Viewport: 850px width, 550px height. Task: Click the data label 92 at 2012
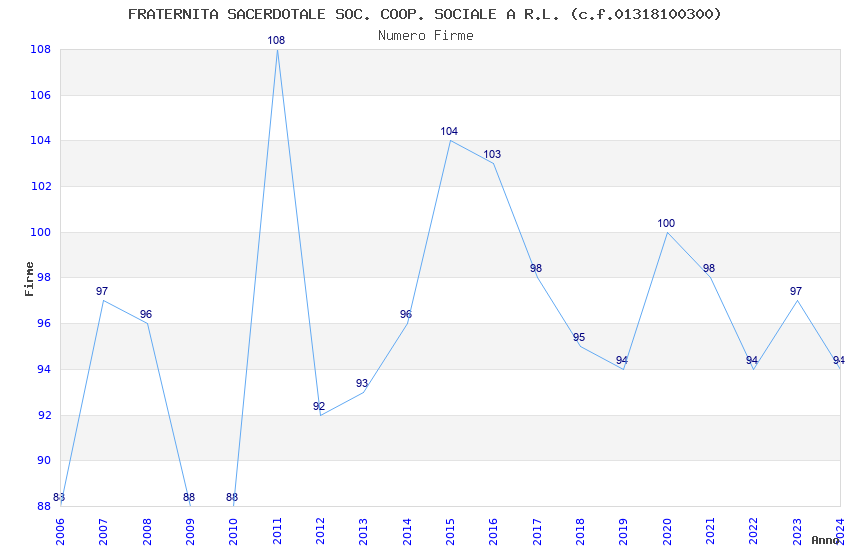point(319,406)
